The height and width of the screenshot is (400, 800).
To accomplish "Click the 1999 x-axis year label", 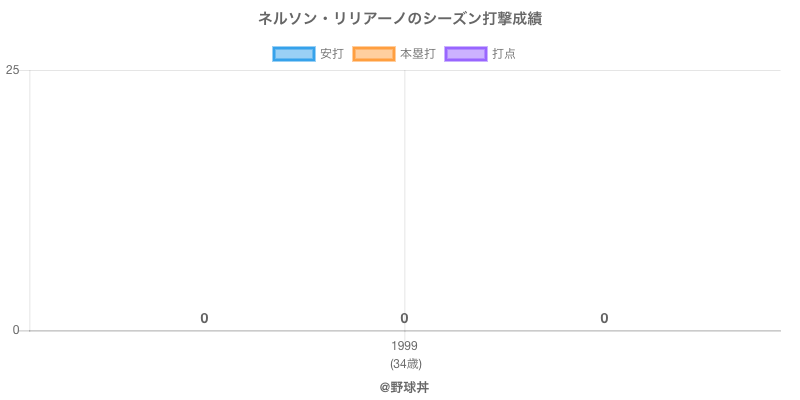I will 404,346.
